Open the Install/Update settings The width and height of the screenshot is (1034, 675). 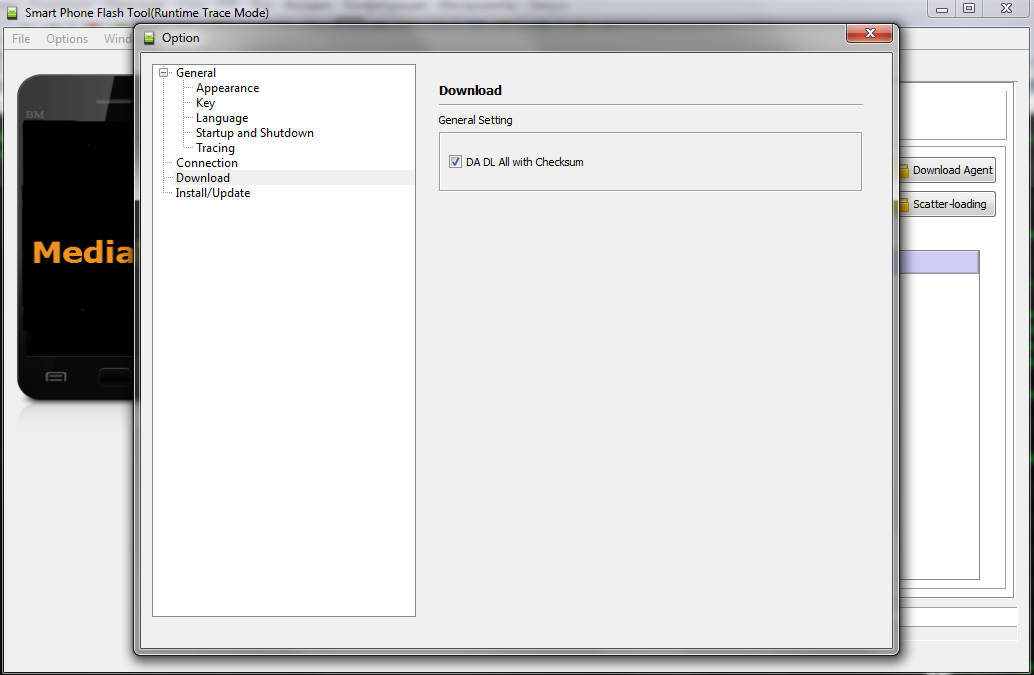[x=212, y=193]
